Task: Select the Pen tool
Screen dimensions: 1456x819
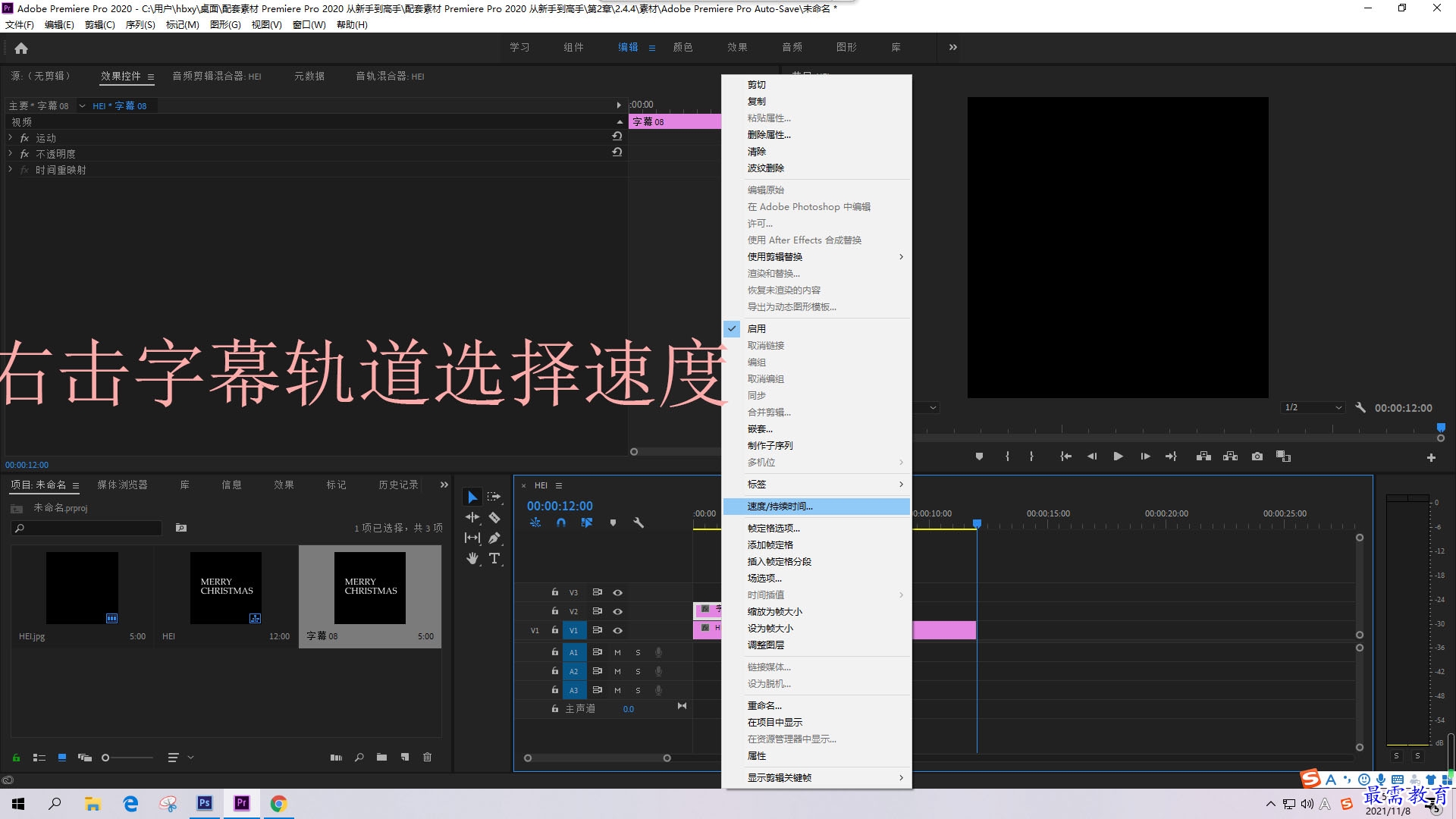Action: 494,538
